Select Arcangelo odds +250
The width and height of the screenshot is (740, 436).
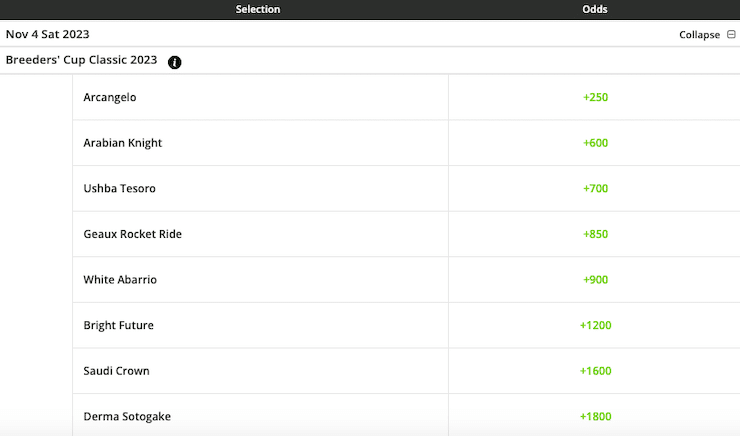595,97
